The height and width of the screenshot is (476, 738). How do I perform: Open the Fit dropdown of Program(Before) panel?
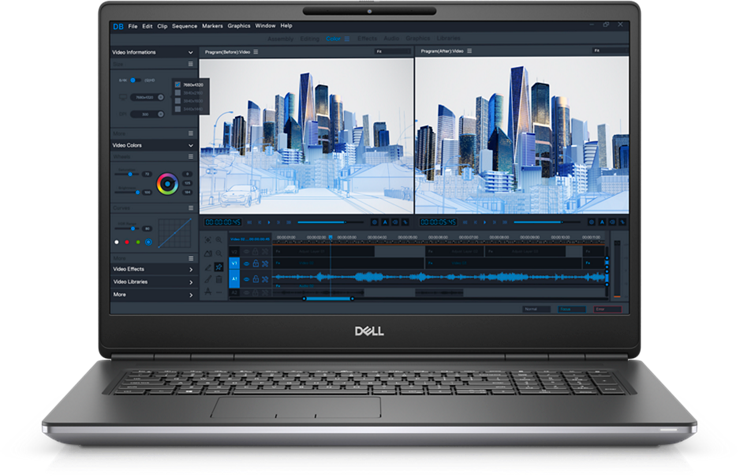point(393,51)
